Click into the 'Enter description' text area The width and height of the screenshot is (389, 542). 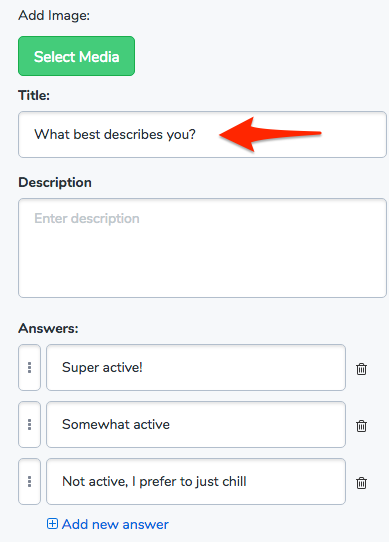pyautogui.click(x=202, y=248)
